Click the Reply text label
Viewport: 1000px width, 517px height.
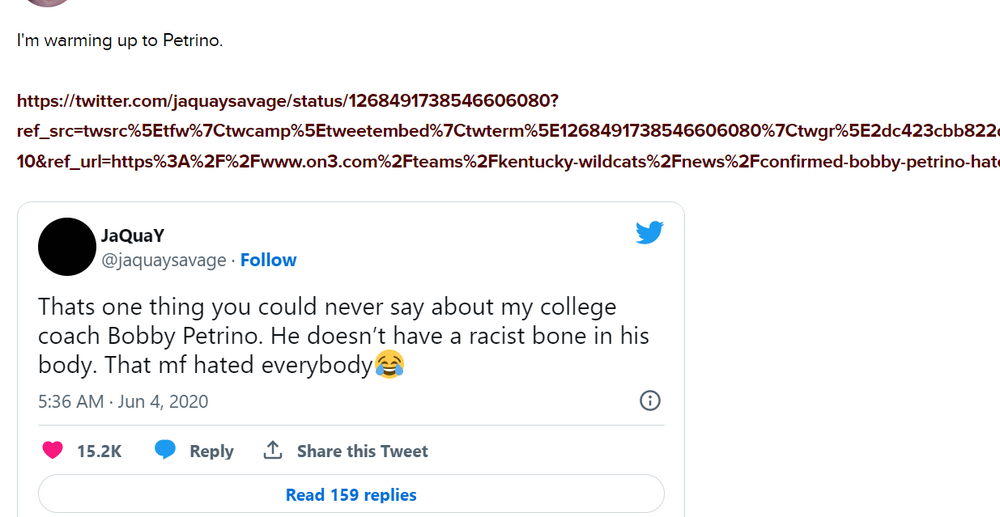[x=211, y=451]
